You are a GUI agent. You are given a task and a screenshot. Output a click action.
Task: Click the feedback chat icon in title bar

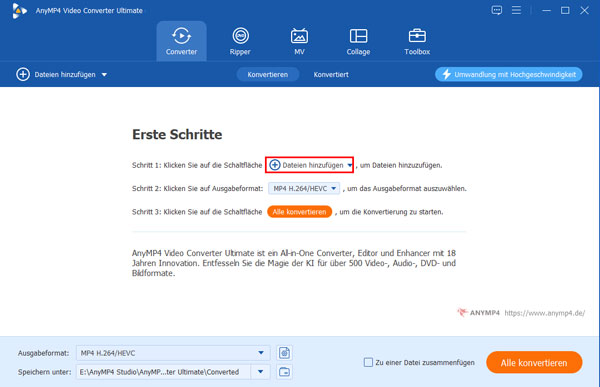[x=497, y=10]
